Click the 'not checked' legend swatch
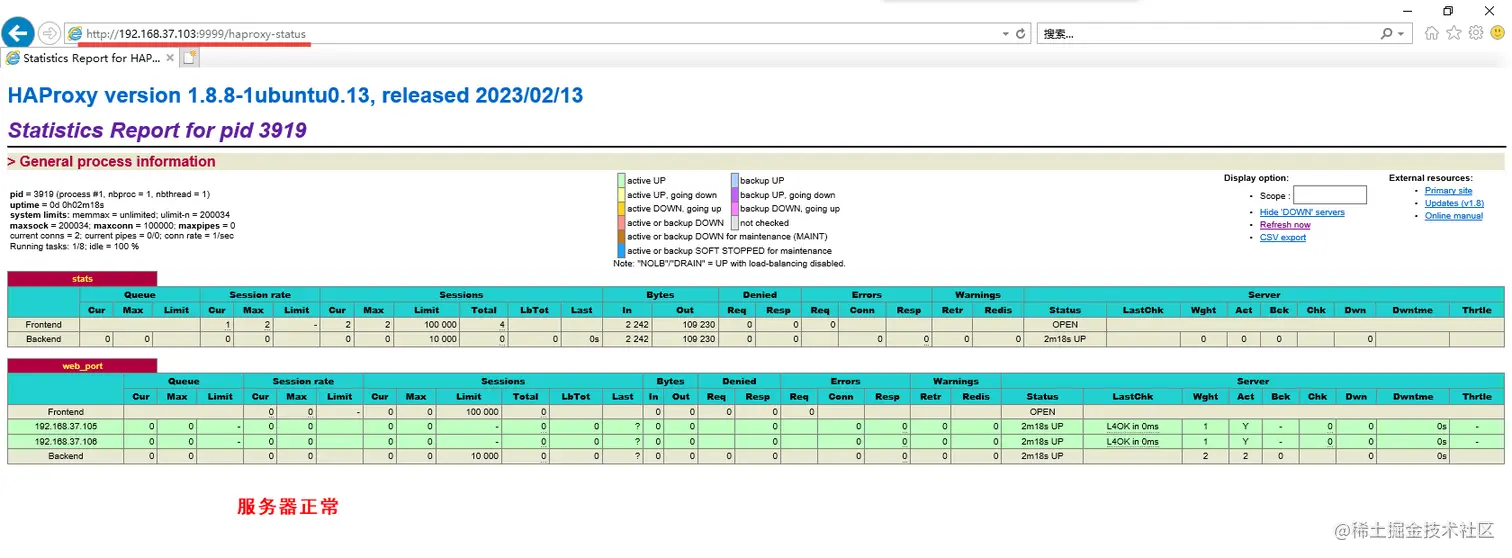The width and height of the screenshot is (1512, 558). pyautogui.click(x=734, y=223)
